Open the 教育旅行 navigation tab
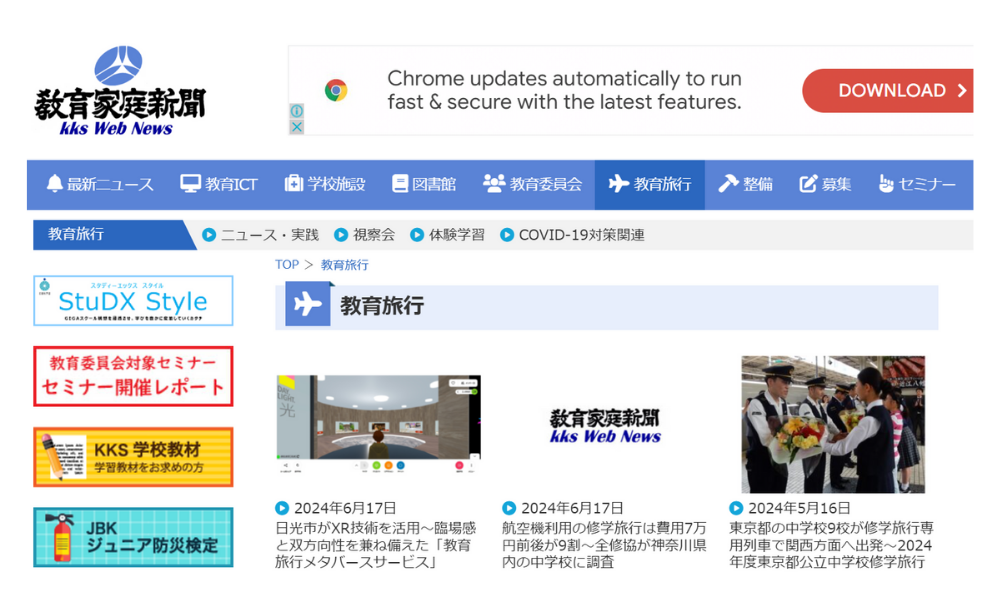This screenshot has height=600, width=1000. pos(650,184)
